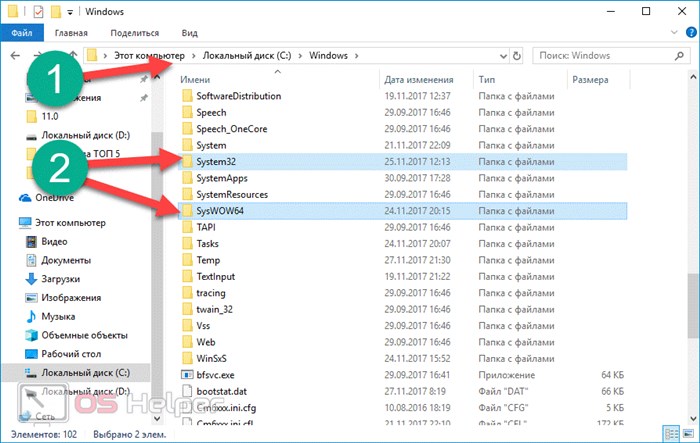Select the SystemResources folder icon
This screenshot has width=700, height=443.
[188, 195]
